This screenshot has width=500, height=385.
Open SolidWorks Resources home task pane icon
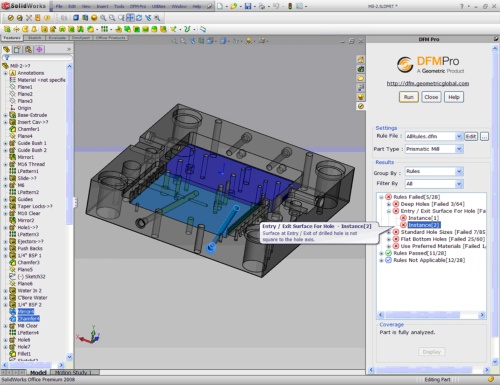[361, 60]
